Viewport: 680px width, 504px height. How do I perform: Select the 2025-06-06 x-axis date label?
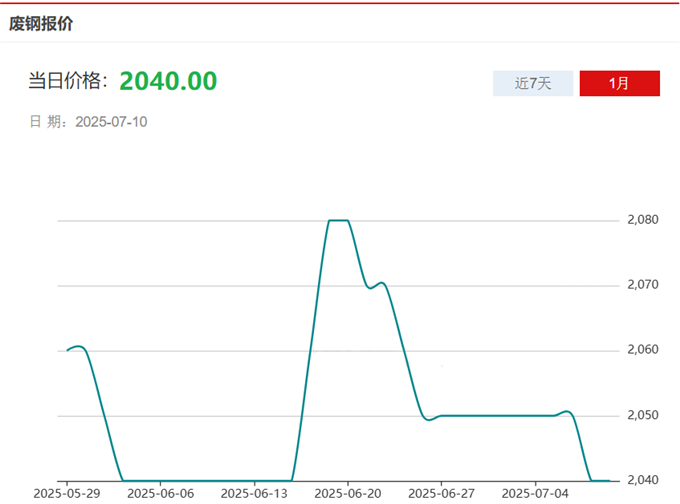pyautogui.click(x=160, y=493)
